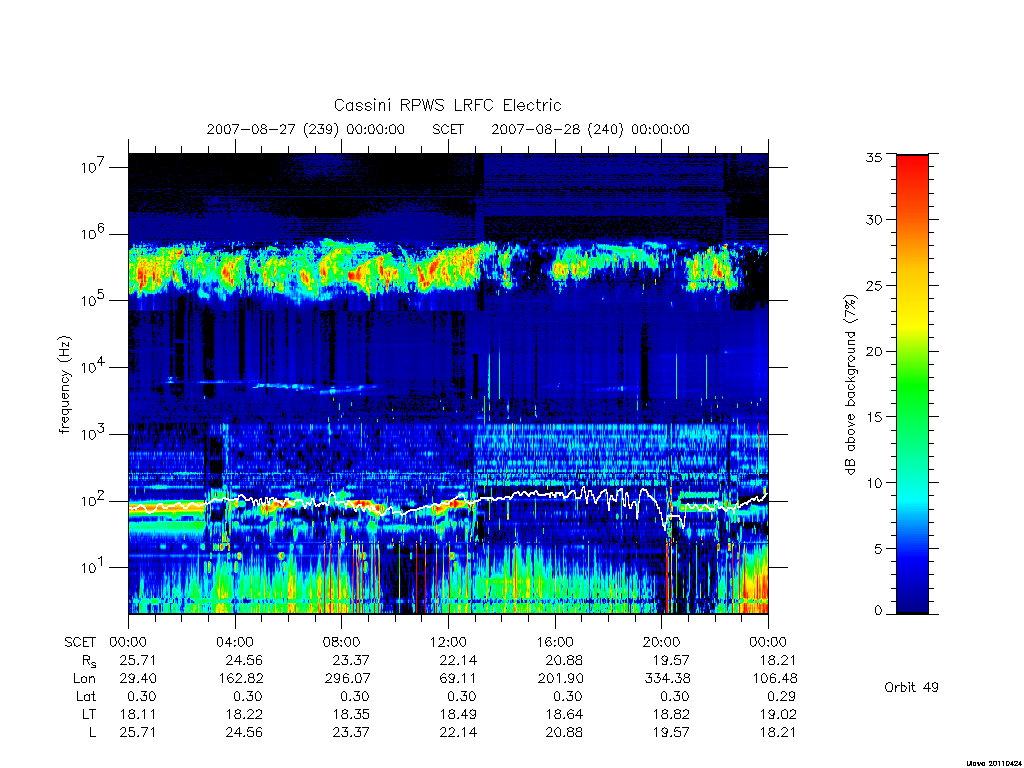
Task: Click the 16:00 time tick label
Action: pos(555,642)
